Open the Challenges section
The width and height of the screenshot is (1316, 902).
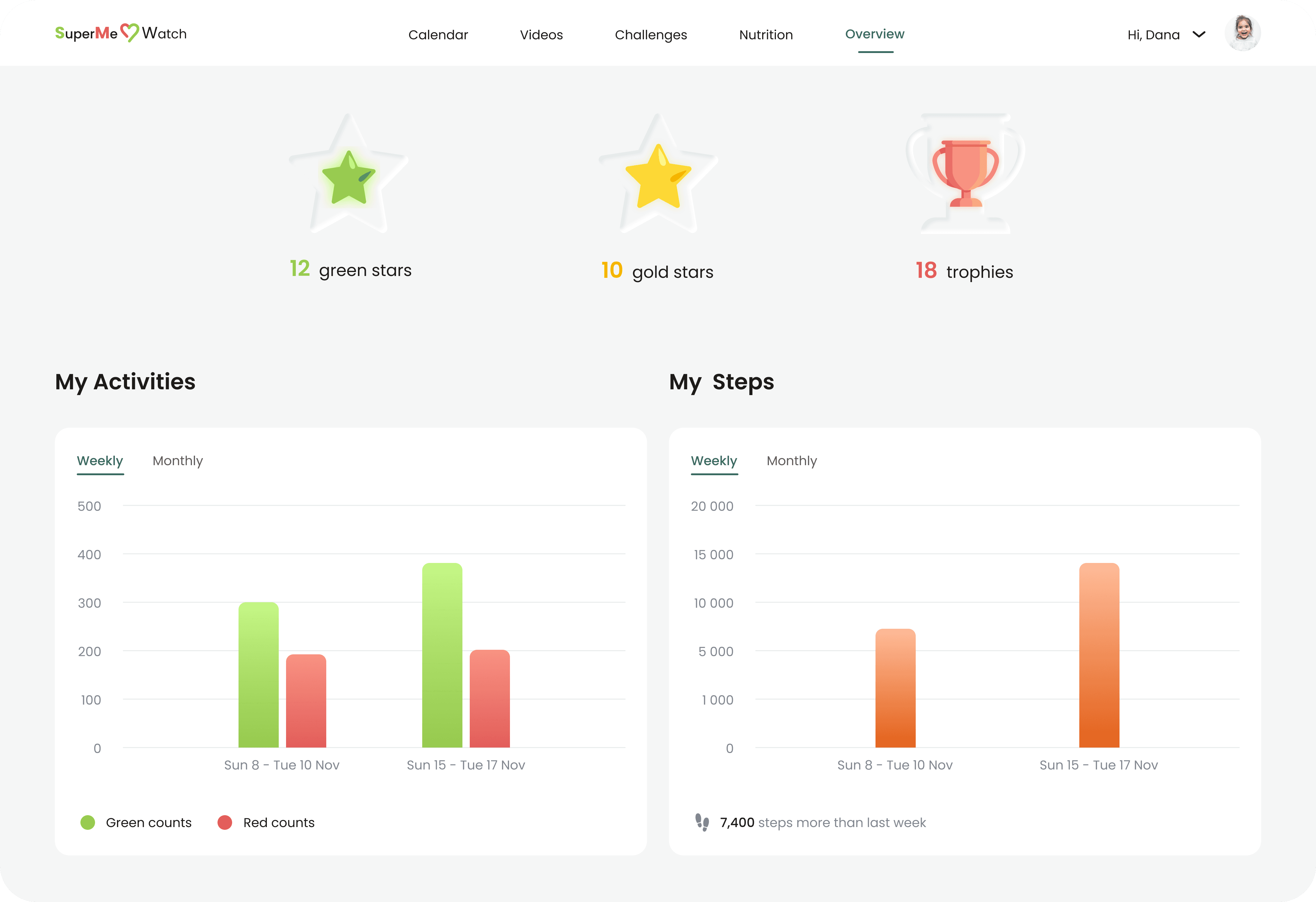pos(651,35)
